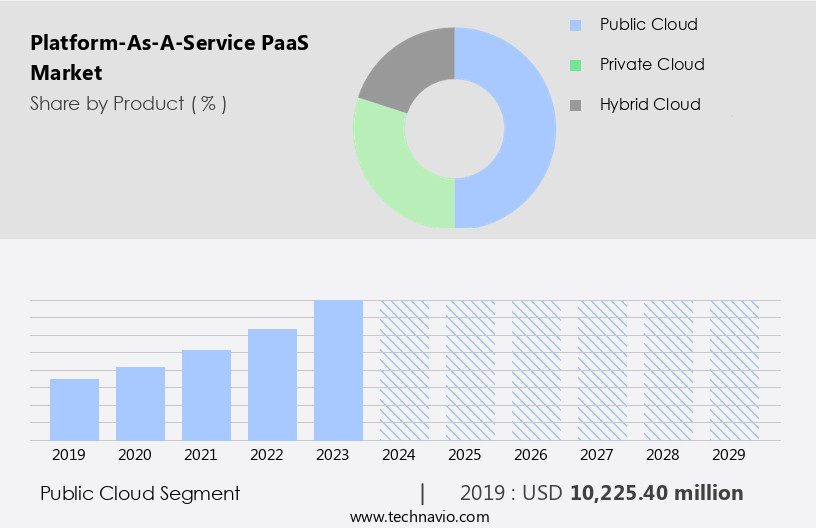
Task: Click the Private Cloud legend color swatch
Action: point(575,65)
